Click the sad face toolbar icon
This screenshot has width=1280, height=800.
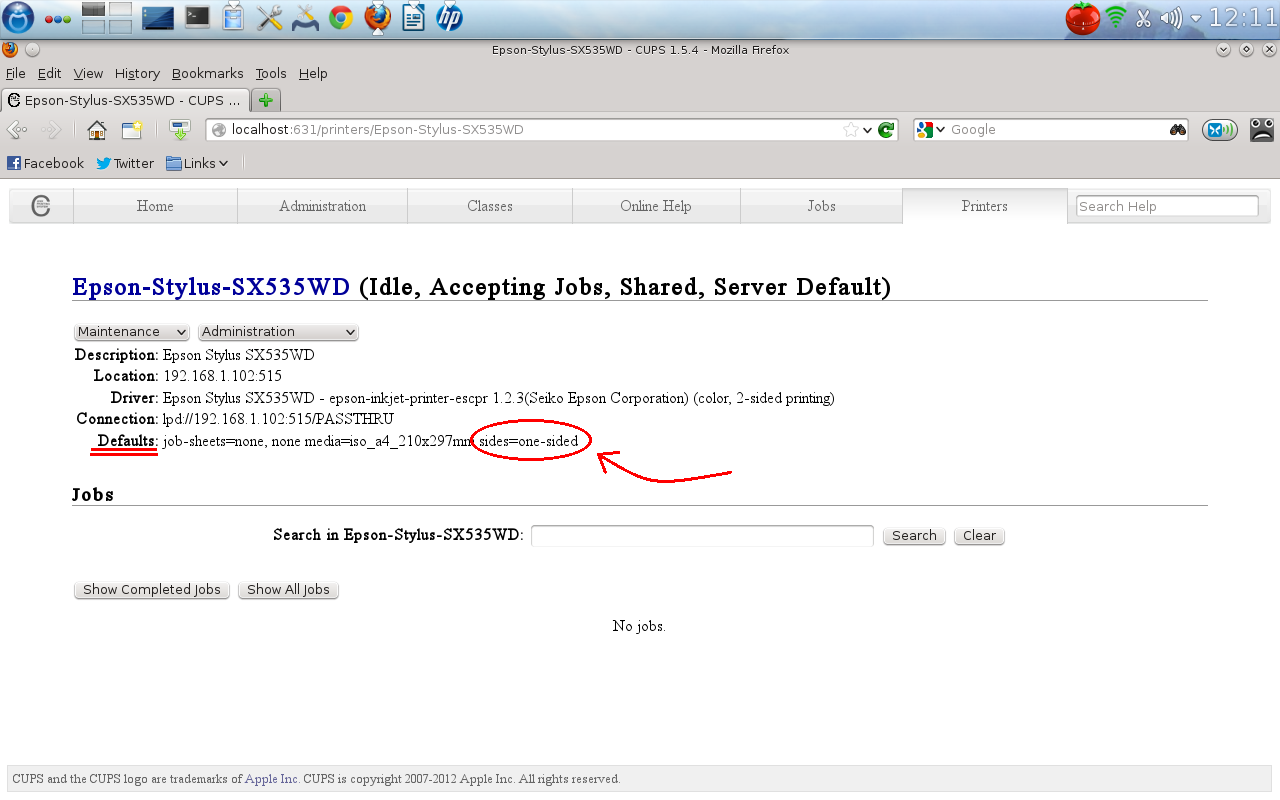[x=1262, y=129]
